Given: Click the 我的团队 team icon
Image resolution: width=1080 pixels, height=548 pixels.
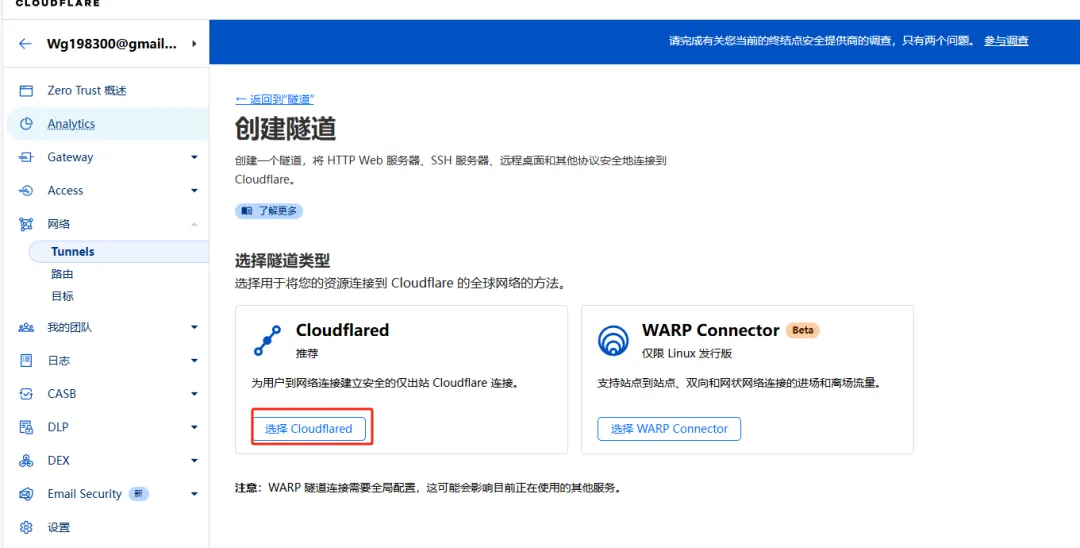Looking at the screenshot, I should click(x=26, y=328).
